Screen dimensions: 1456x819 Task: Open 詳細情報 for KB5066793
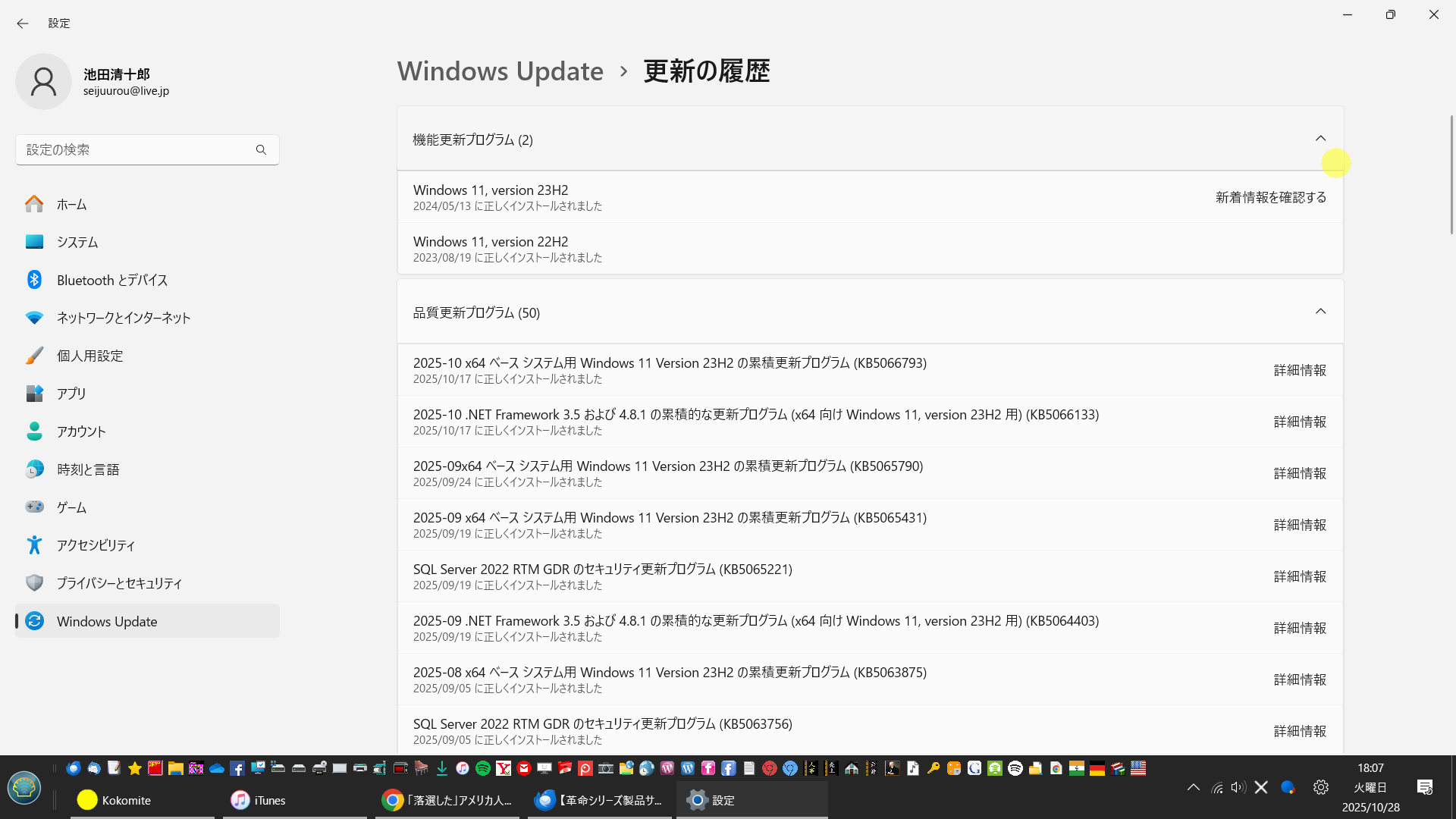click(1300, 370)
